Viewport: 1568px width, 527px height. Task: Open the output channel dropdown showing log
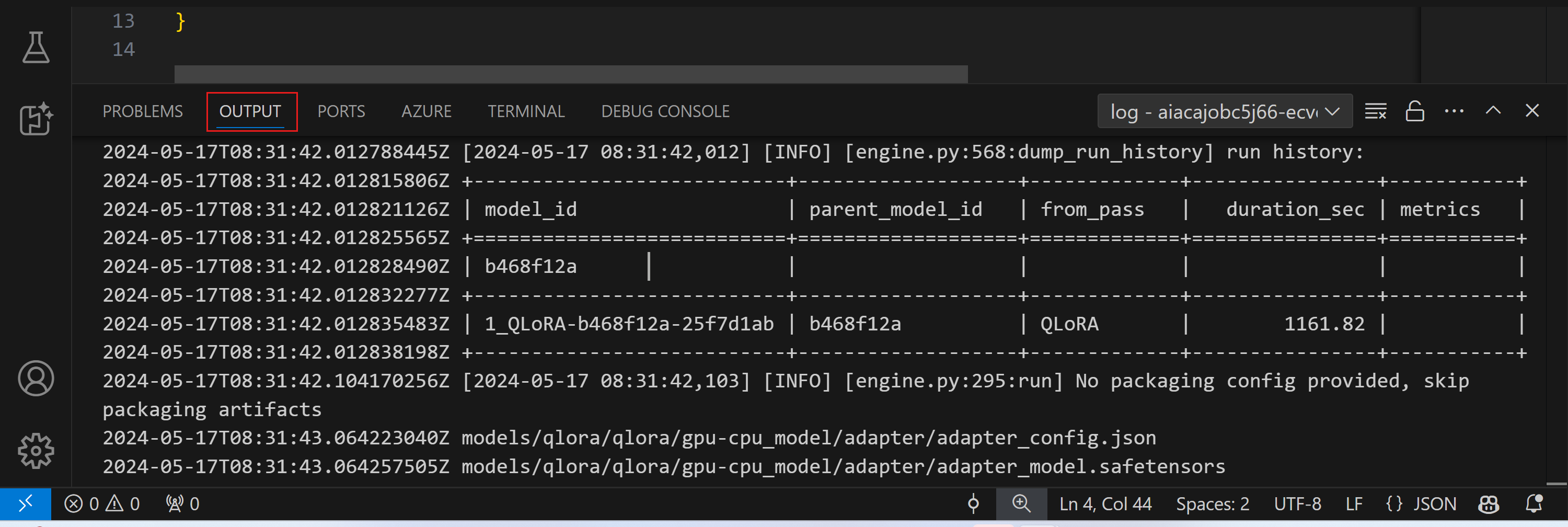[x=1225, y=111]
